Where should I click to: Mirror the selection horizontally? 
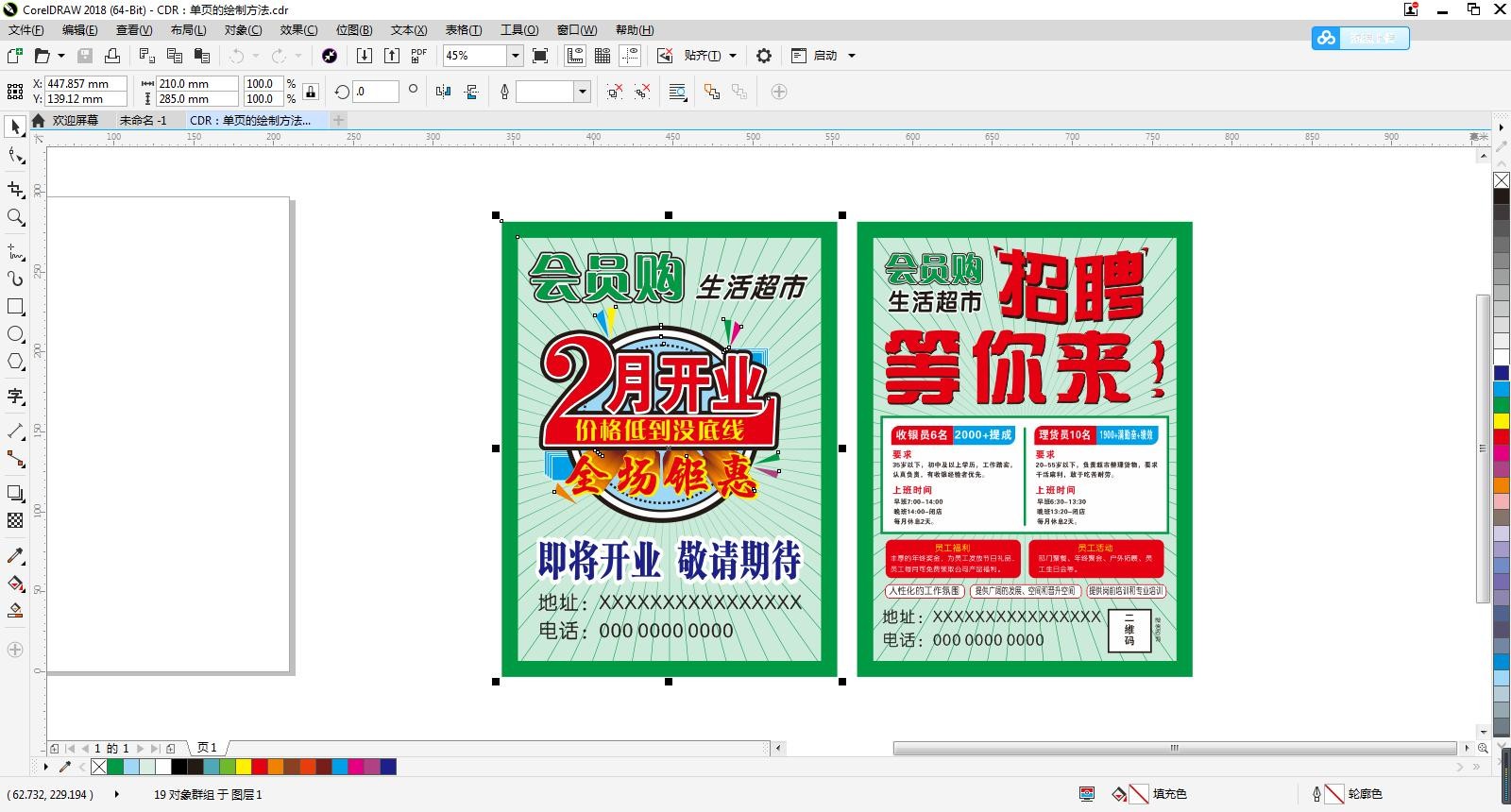tap(443, 92)
